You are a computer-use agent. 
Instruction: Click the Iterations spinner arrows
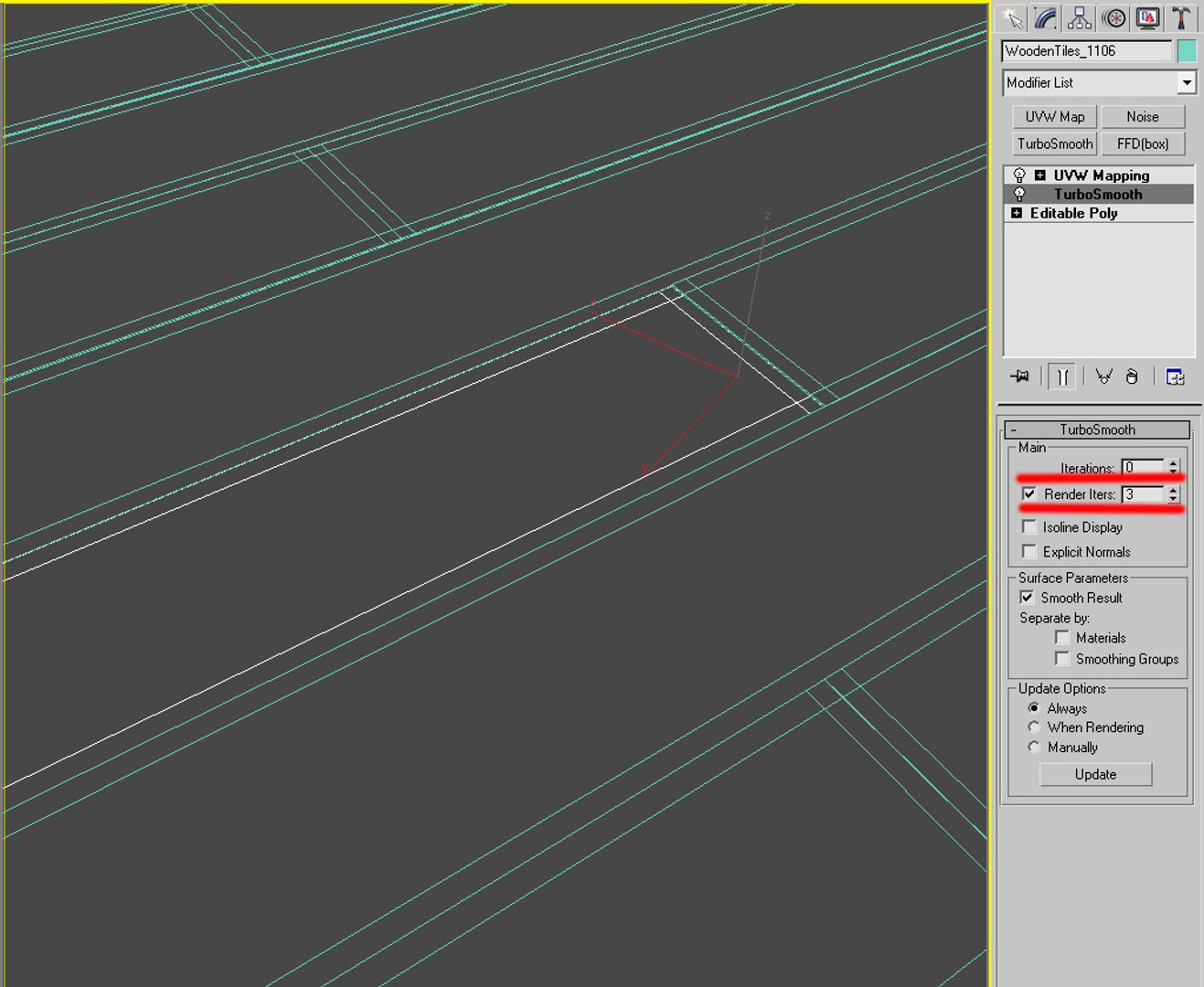(1173, 467)
